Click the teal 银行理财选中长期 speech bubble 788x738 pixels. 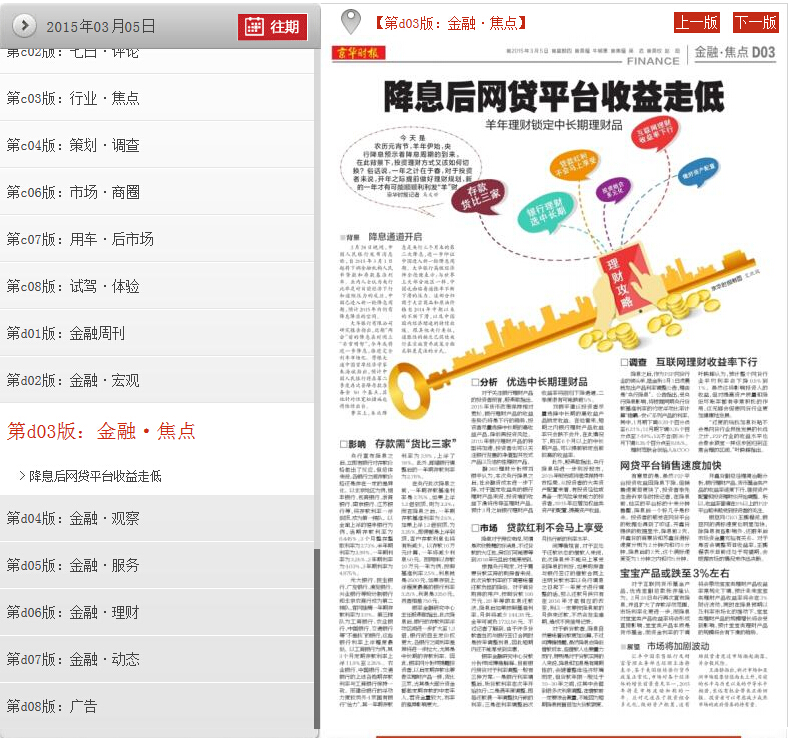[x=545, y=213]
